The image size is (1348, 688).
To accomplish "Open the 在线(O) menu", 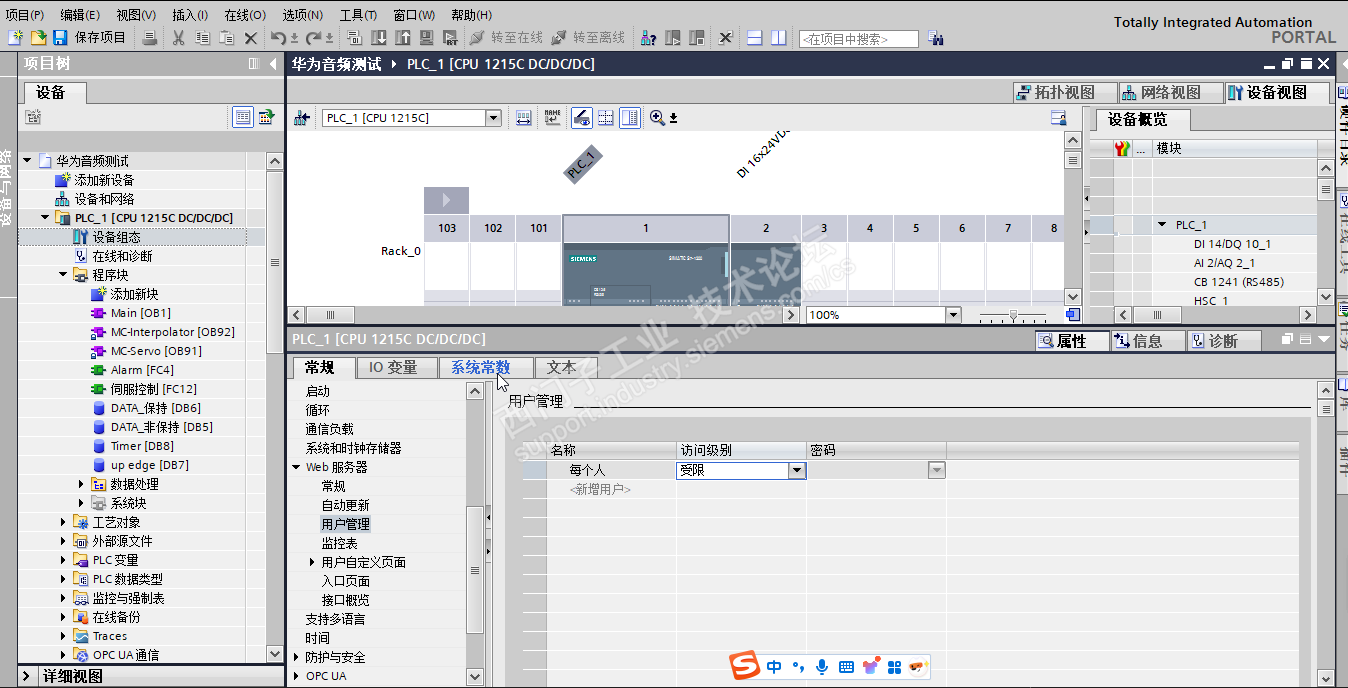I will point(245,15).
